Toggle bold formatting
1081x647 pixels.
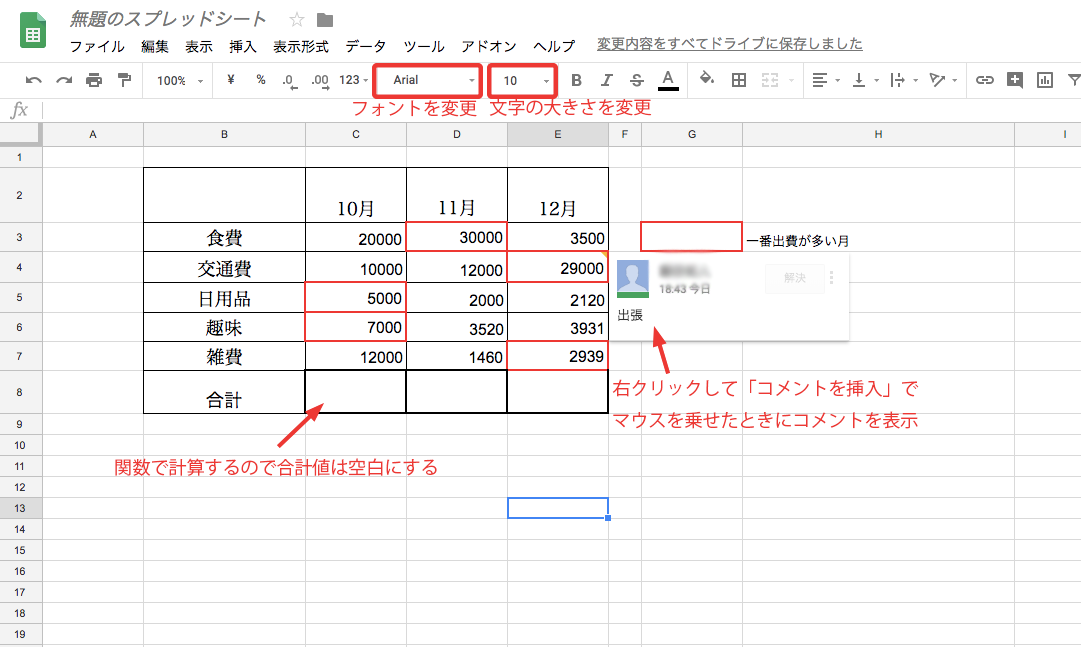click(576, 80)
